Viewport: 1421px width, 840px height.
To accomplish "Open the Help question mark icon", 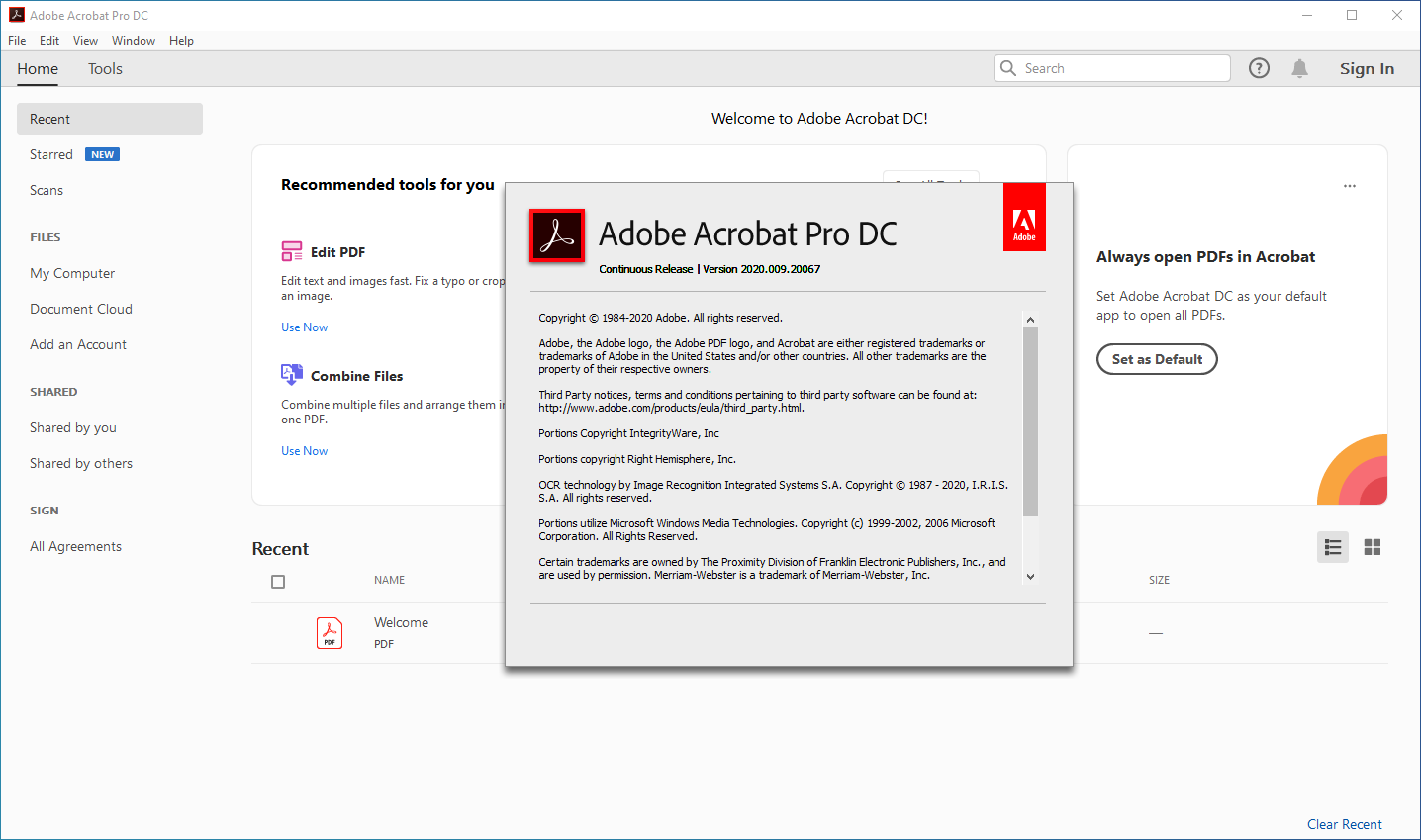I will pyautogui.click(x=1259, y=68).
